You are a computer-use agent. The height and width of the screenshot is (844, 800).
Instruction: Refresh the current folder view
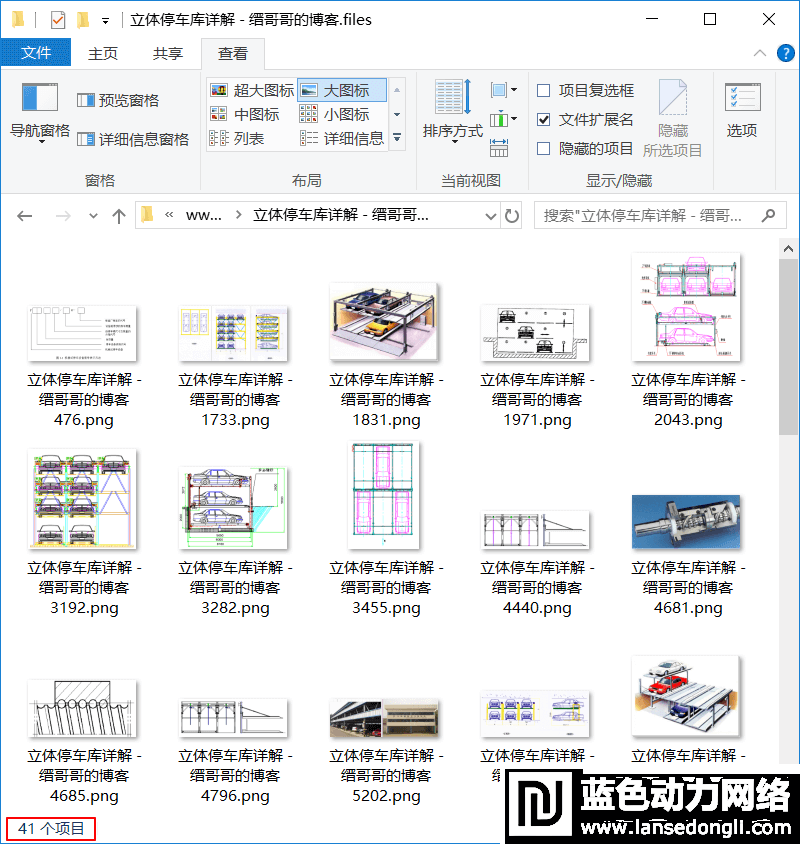[x=512, y=216]
